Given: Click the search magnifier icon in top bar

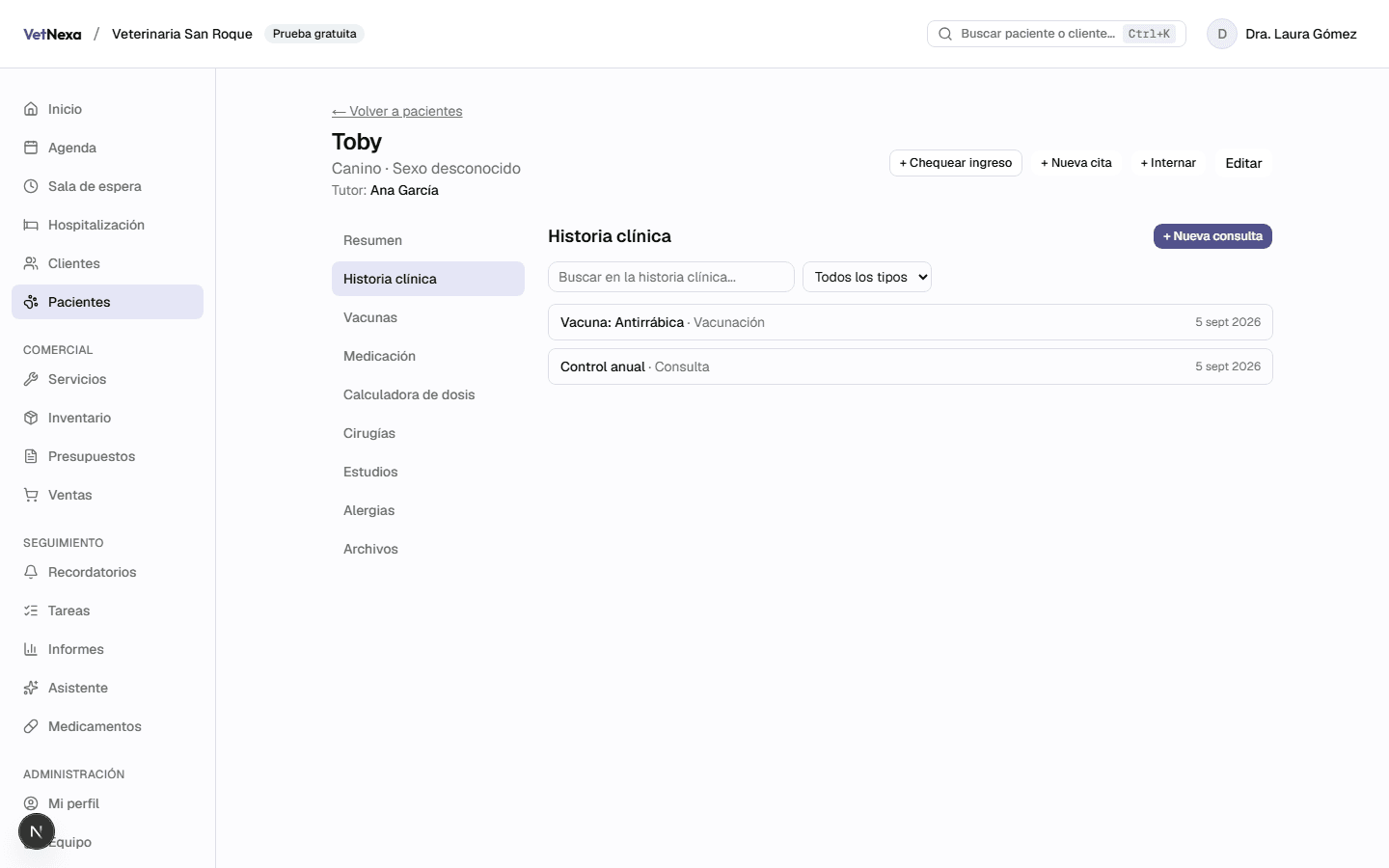Looking at the screenshot, I should pos(945,34).
